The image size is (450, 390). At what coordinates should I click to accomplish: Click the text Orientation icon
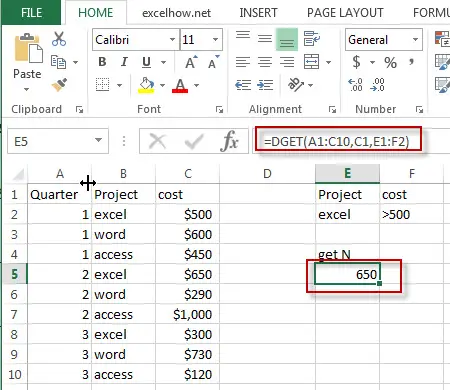296,85
